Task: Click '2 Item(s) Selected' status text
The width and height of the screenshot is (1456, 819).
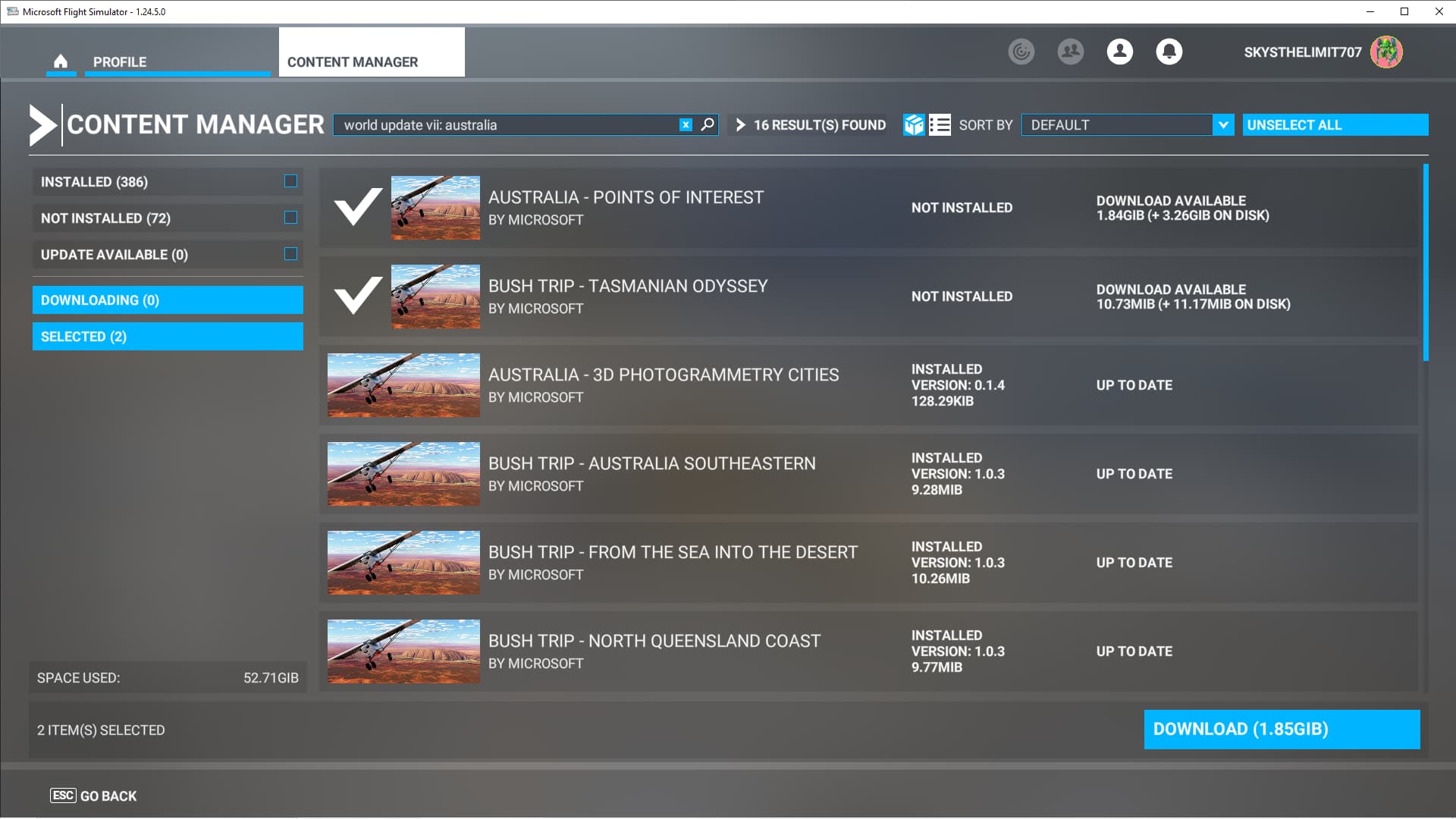Action: (x=101, y=730)
